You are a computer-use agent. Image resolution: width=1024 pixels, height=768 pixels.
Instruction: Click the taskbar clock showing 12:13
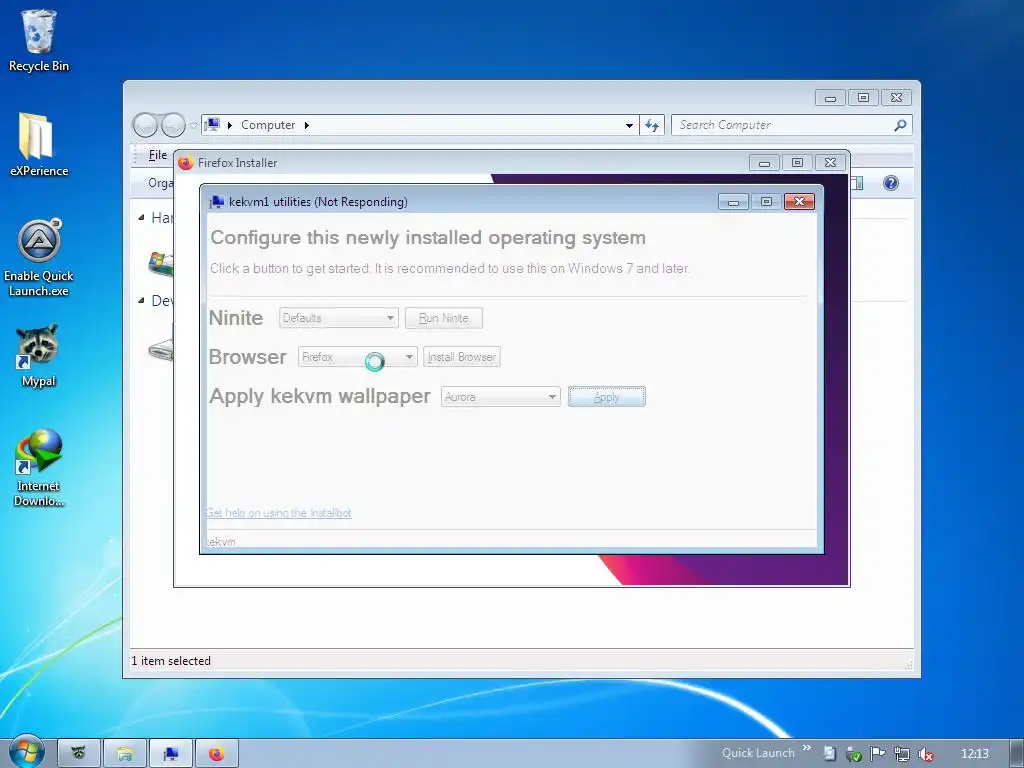pos(974,754)
